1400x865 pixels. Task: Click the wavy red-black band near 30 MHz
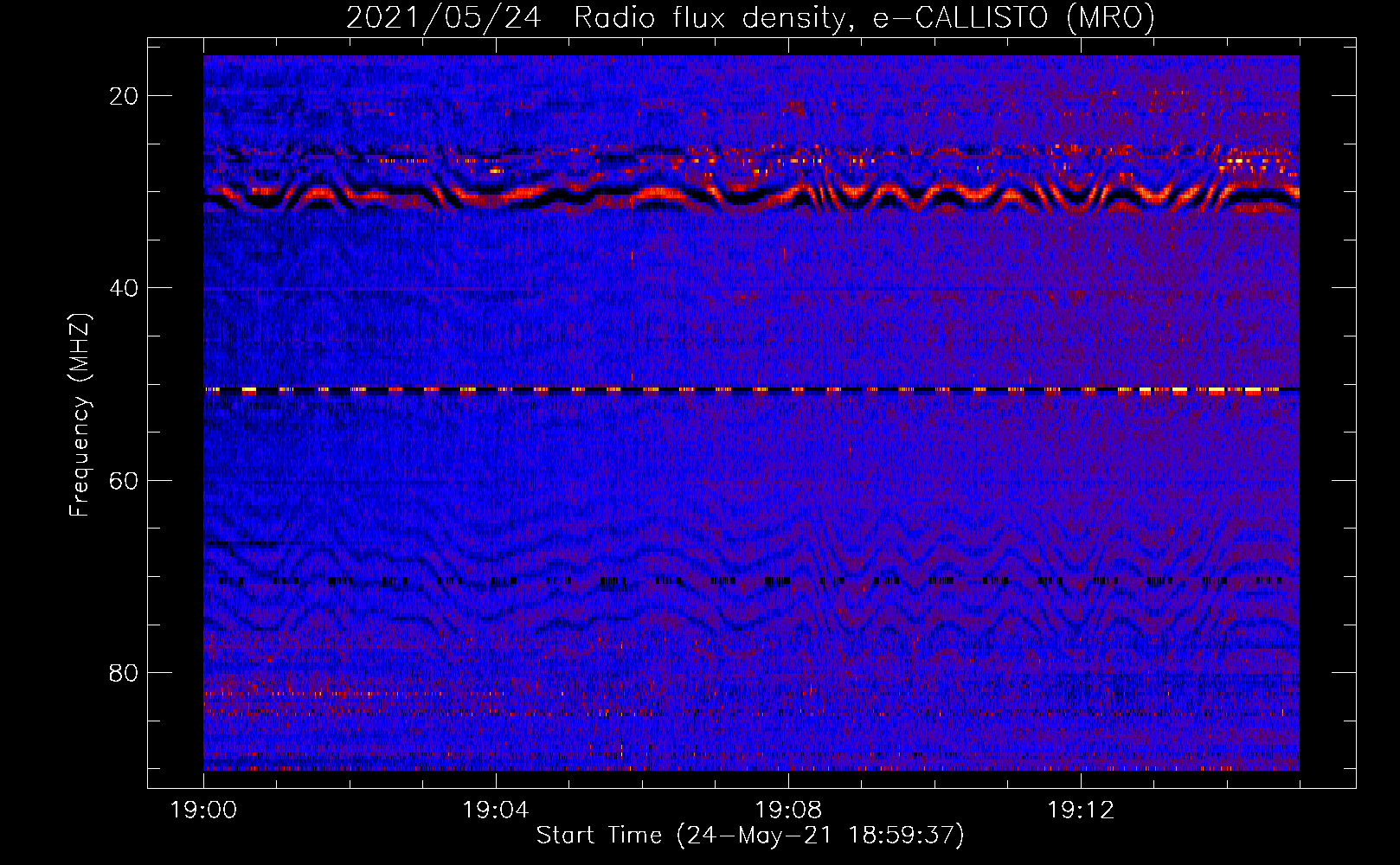[x=751, y=195]
